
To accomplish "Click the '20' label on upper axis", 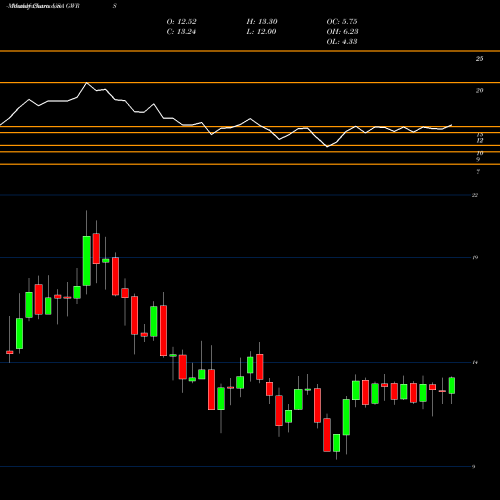I will [479, 90].
